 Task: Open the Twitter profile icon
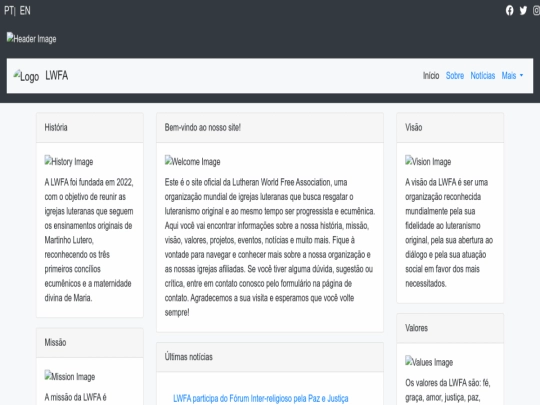click(523, 11)
